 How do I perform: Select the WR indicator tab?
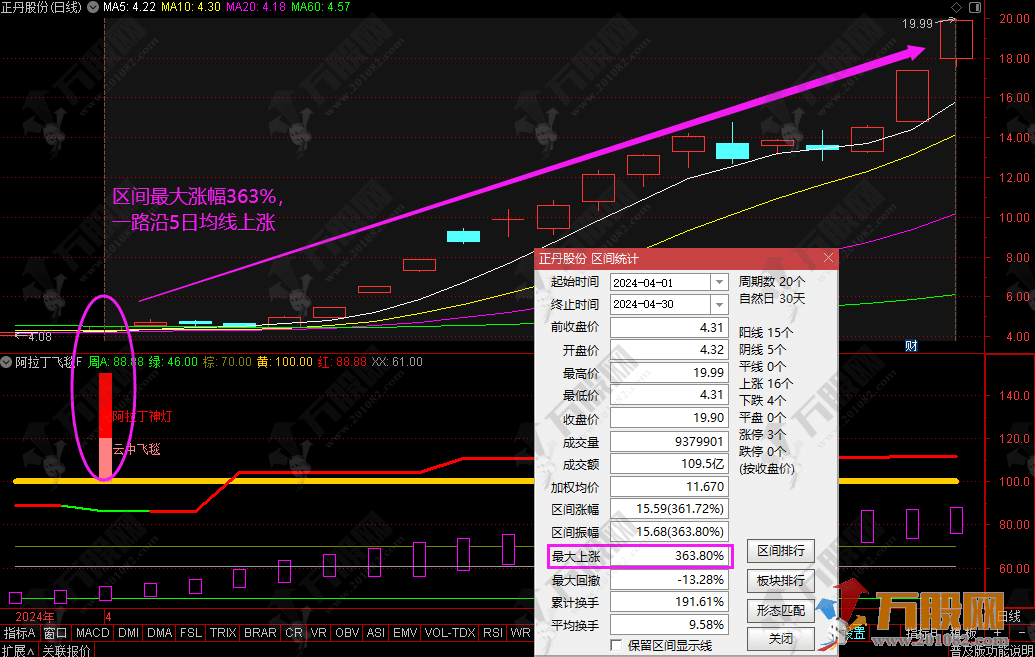coord(520,633)
